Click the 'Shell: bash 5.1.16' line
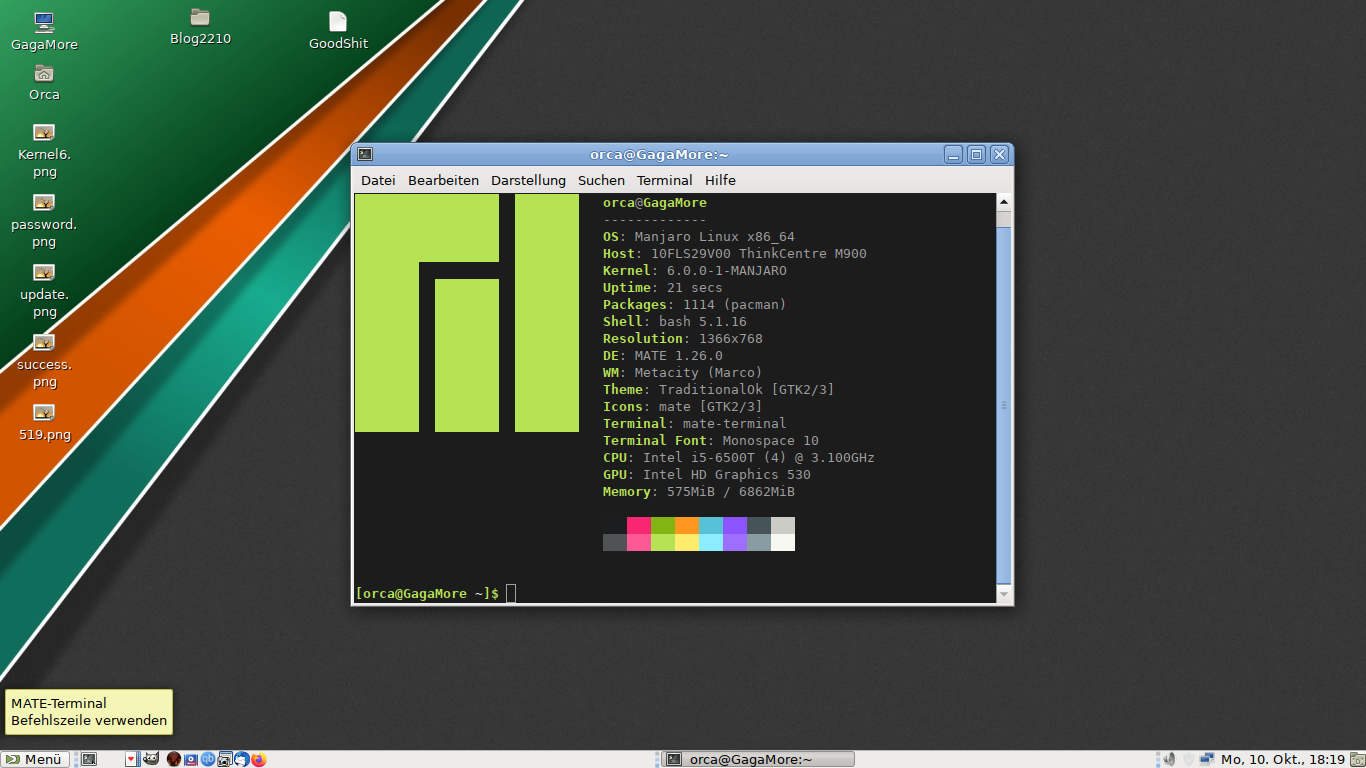 point(675,322)
